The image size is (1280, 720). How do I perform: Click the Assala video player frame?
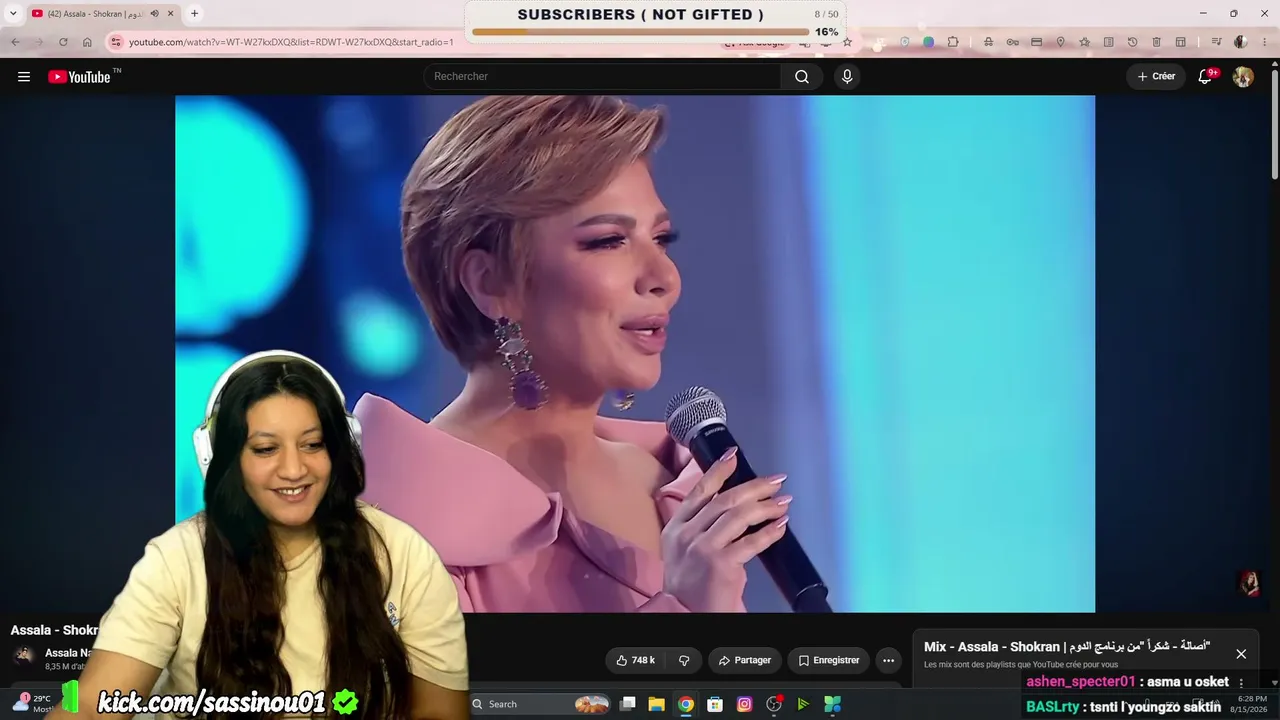pyautogui.click(x=635, y=353)
